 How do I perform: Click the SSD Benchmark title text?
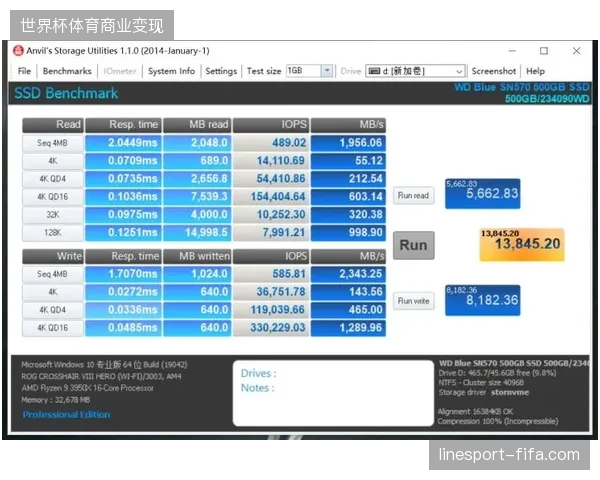pyautogui.click(x=66, y=93)
